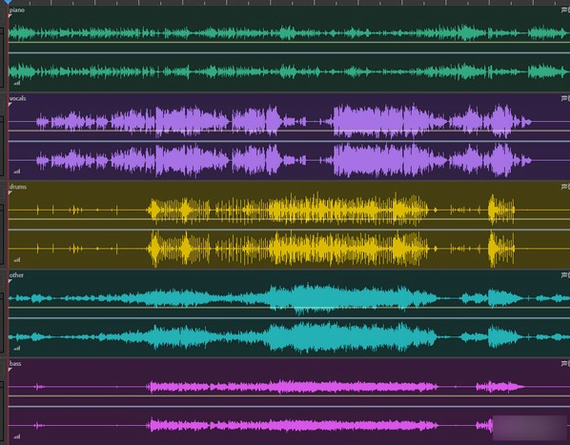570x445 pixels.
Task: Click the clip volume icon on the drums clip
Action: (17, 260)
